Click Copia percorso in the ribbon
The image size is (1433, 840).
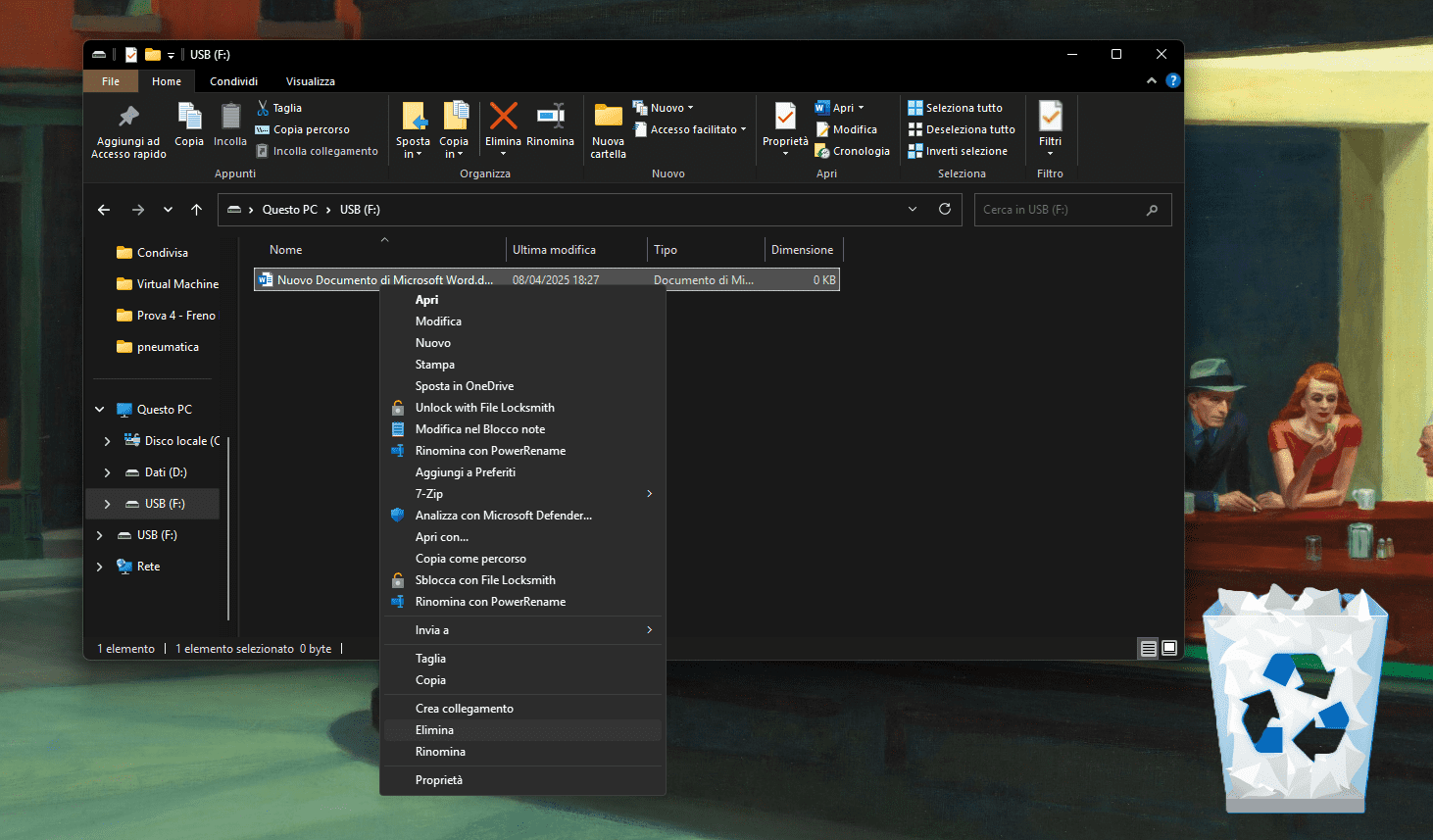pos(311,129)
